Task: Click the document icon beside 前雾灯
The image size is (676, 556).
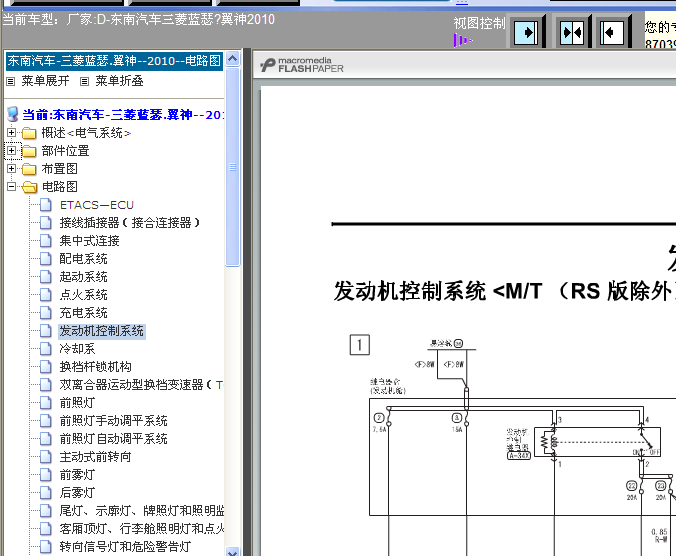Action: point(46,475)
